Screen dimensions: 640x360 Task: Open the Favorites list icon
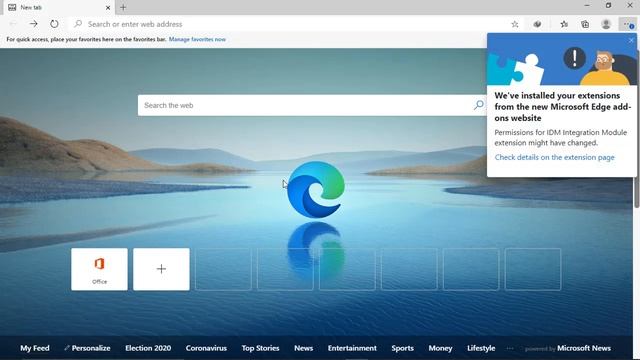point(564,24)
